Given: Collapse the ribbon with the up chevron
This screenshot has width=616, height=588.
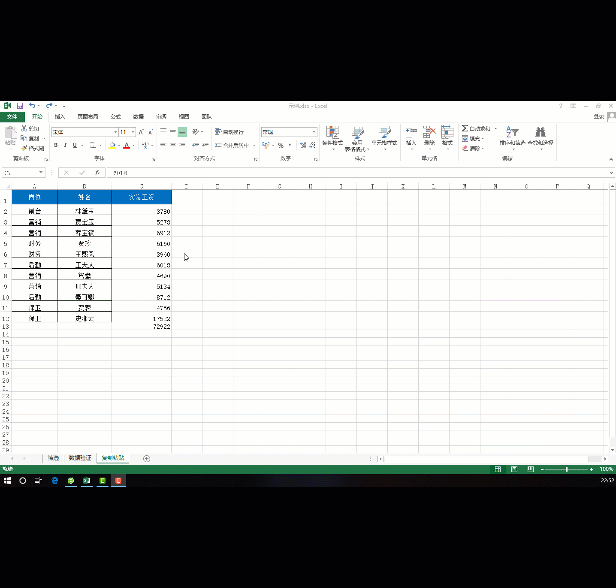Looking at the screenshot, I should 611,159.
